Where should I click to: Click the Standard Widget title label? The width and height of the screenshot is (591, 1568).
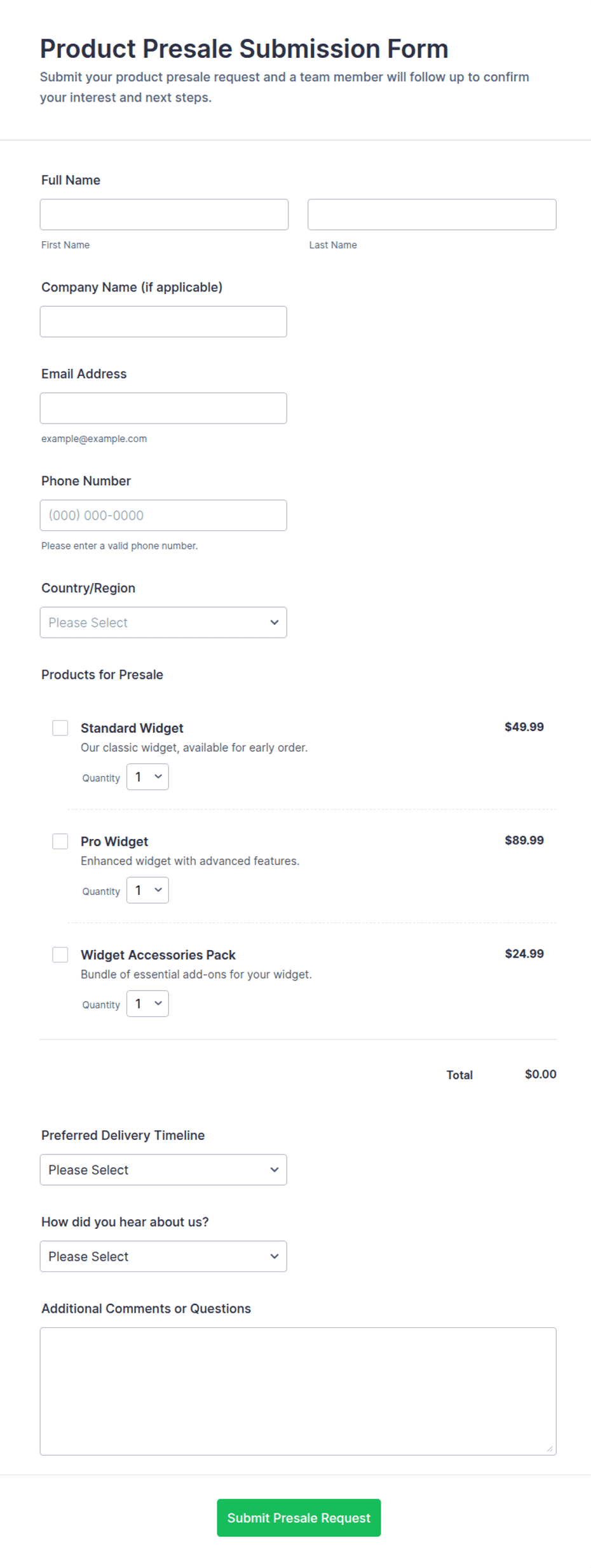pos(132,728)
